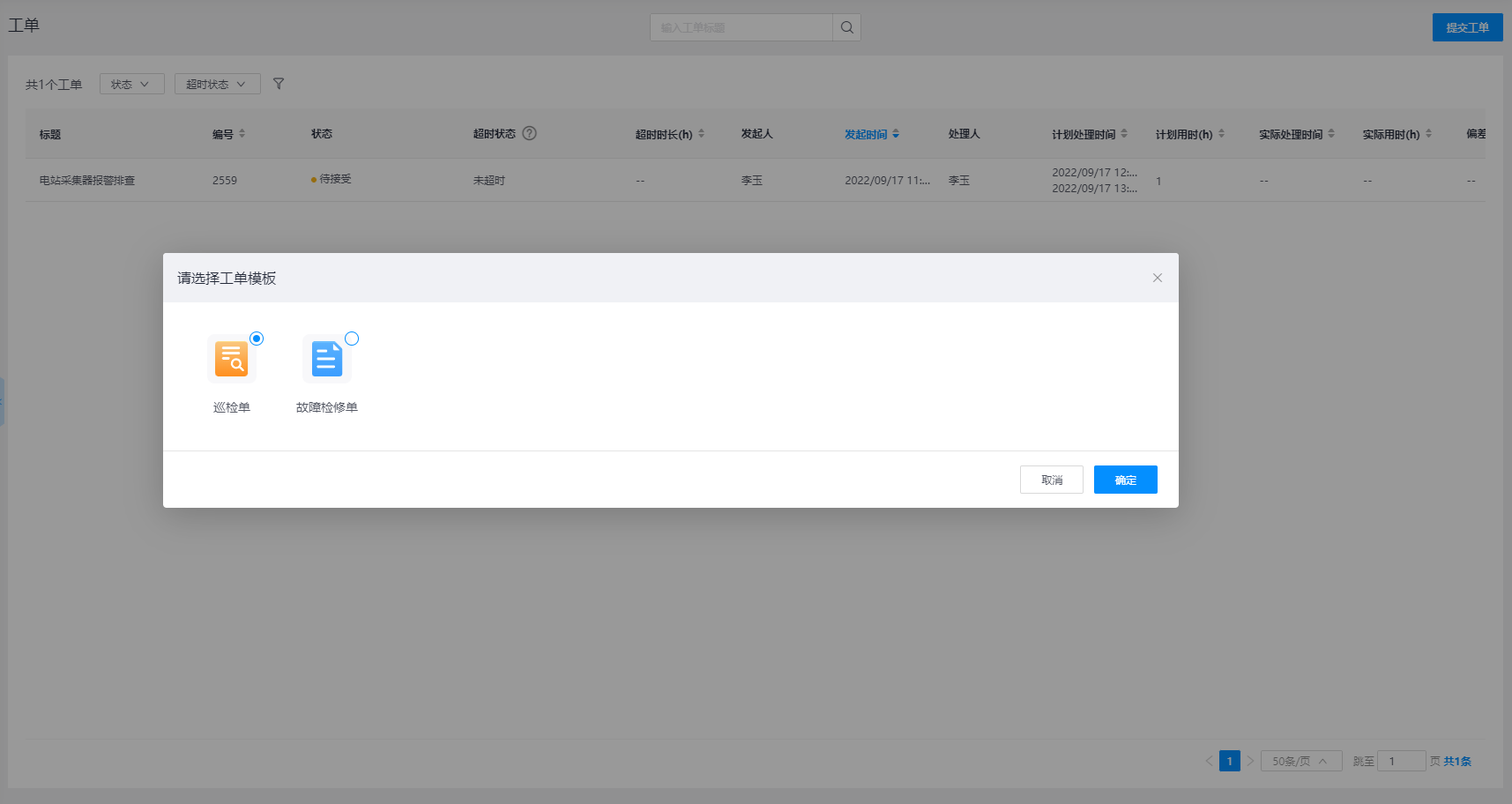Open the 超时状态 filter dropdown
Viewport: 1512px width, 804px height.
[217, 84]
